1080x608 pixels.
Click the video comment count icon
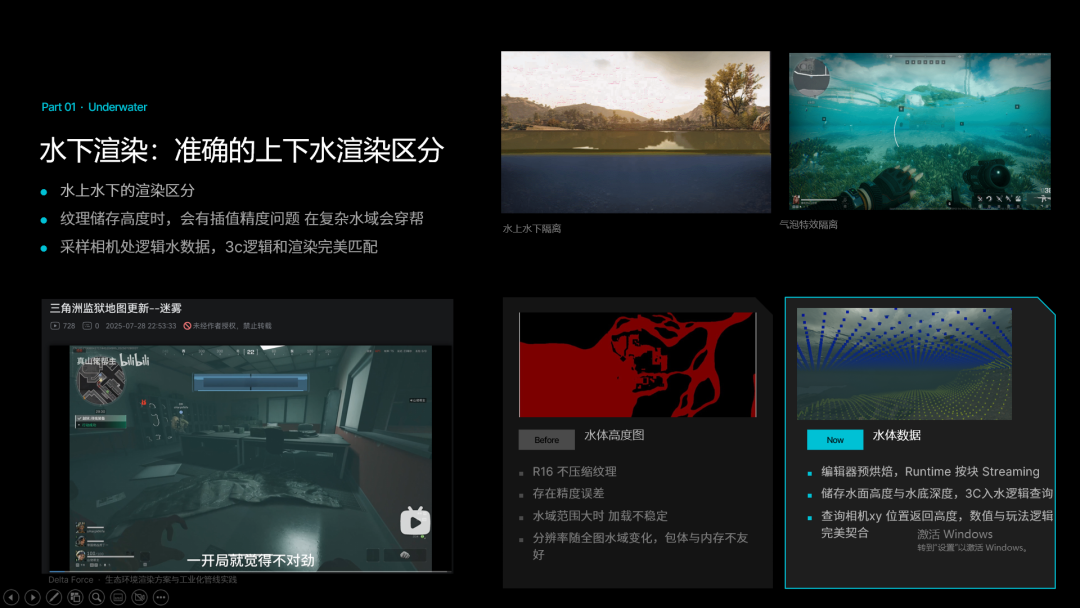point(87,326)
